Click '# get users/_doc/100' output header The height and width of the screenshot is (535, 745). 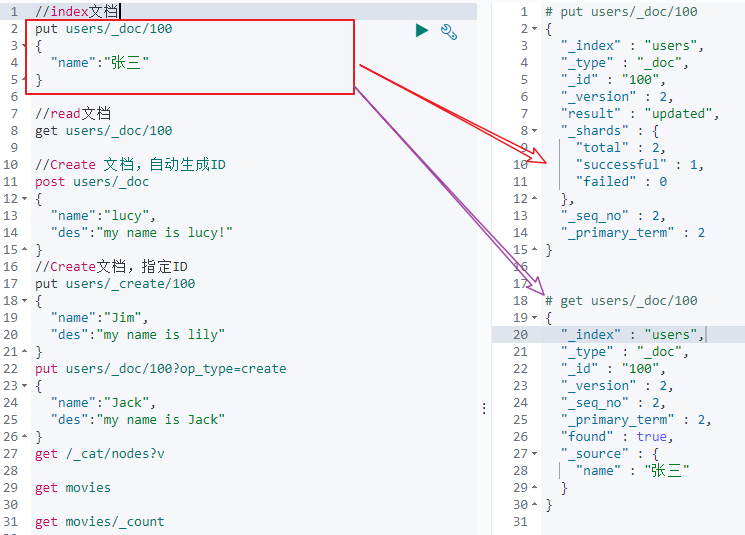click(x=621, y=301)
